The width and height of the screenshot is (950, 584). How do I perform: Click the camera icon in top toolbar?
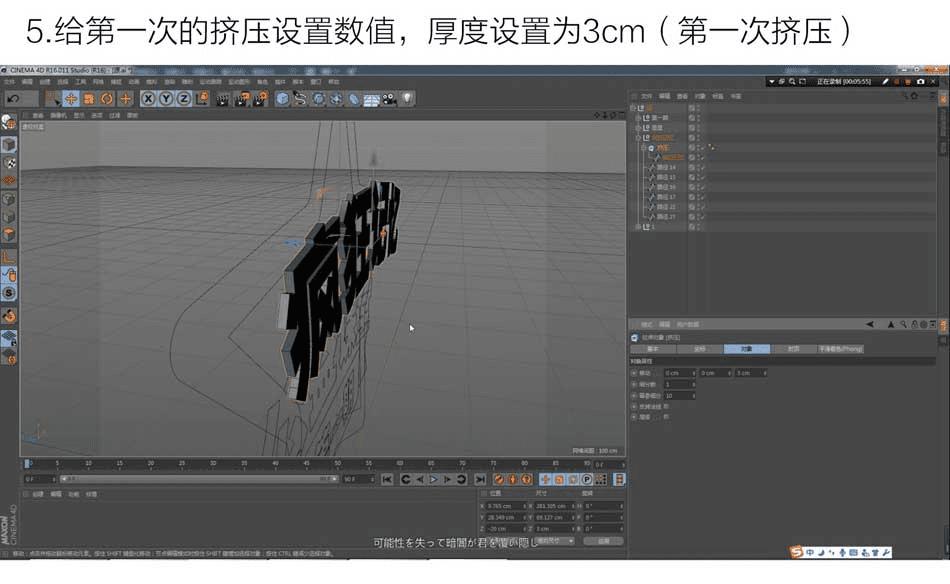(x=389, y=98)
